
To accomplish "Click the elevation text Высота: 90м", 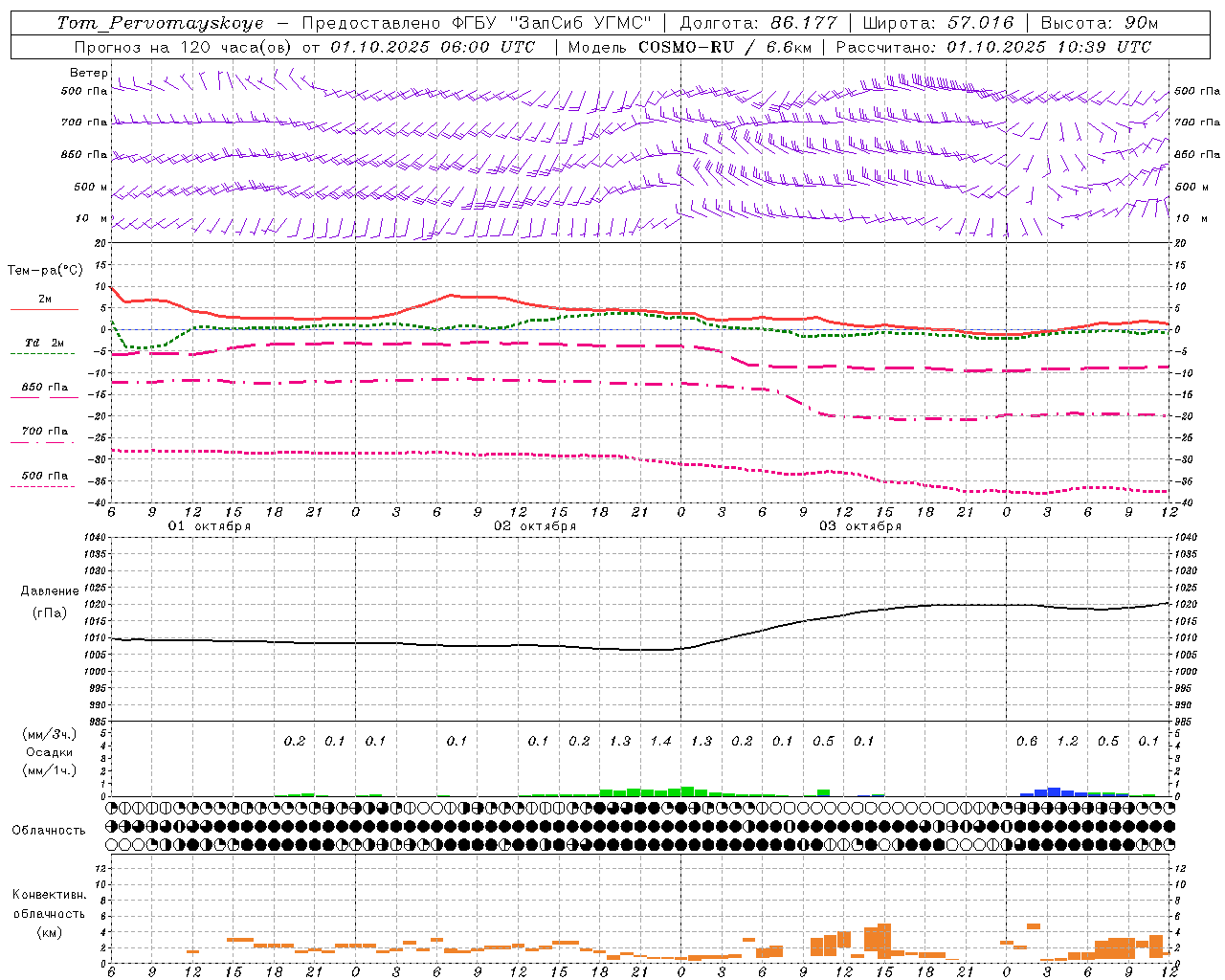I will click(x=1100, y=23).
